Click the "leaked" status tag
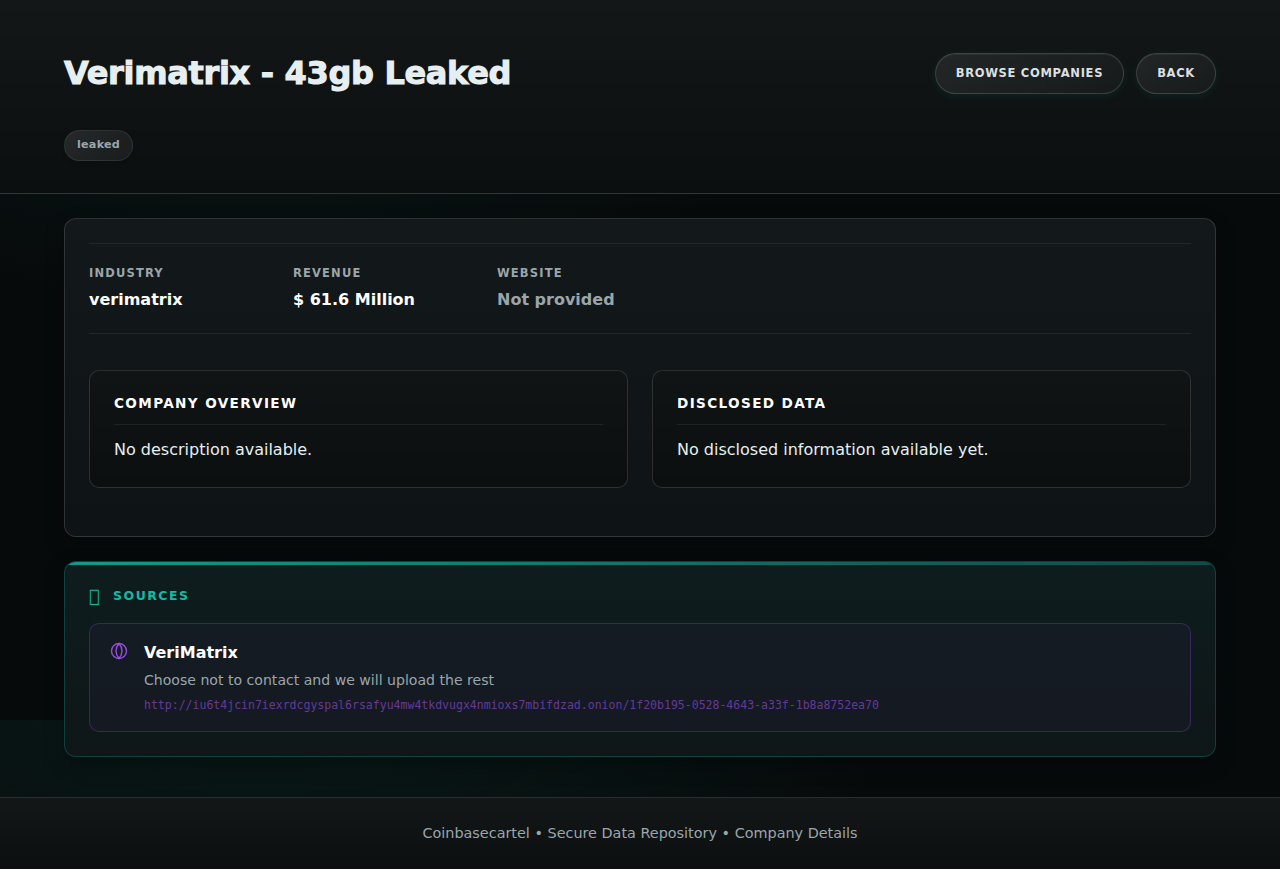This screenshot has height=869, width=1280. 98,145
